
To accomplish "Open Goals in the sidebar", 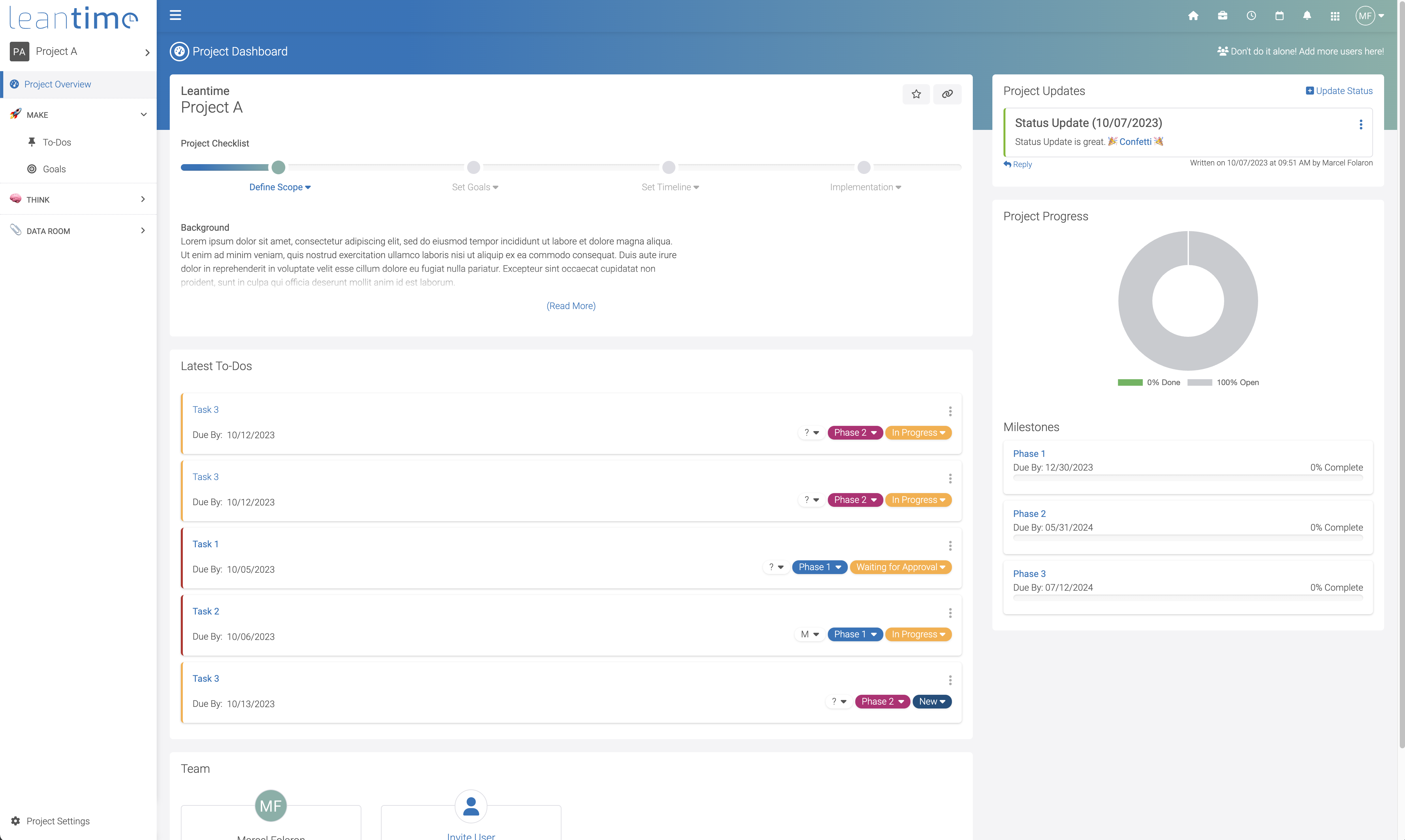I will pos(54,169).
